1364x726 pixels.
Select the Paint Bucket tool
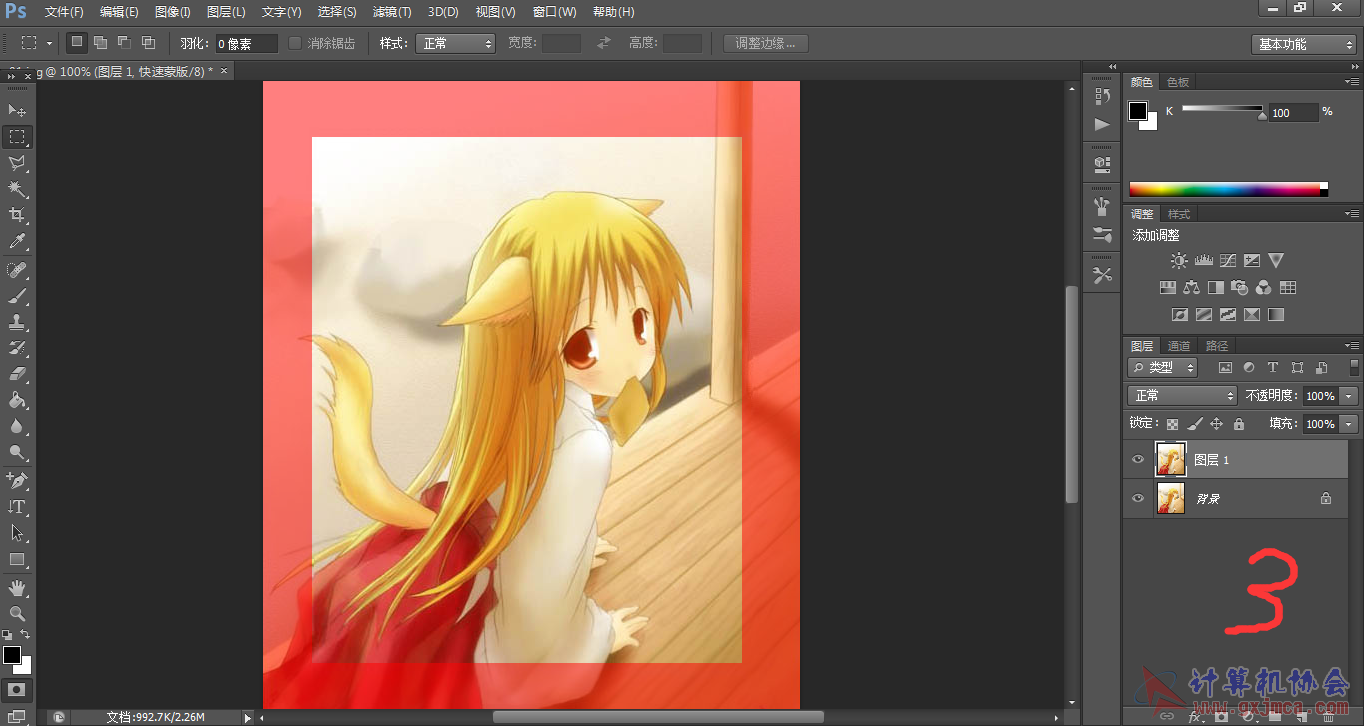[17, 400]
